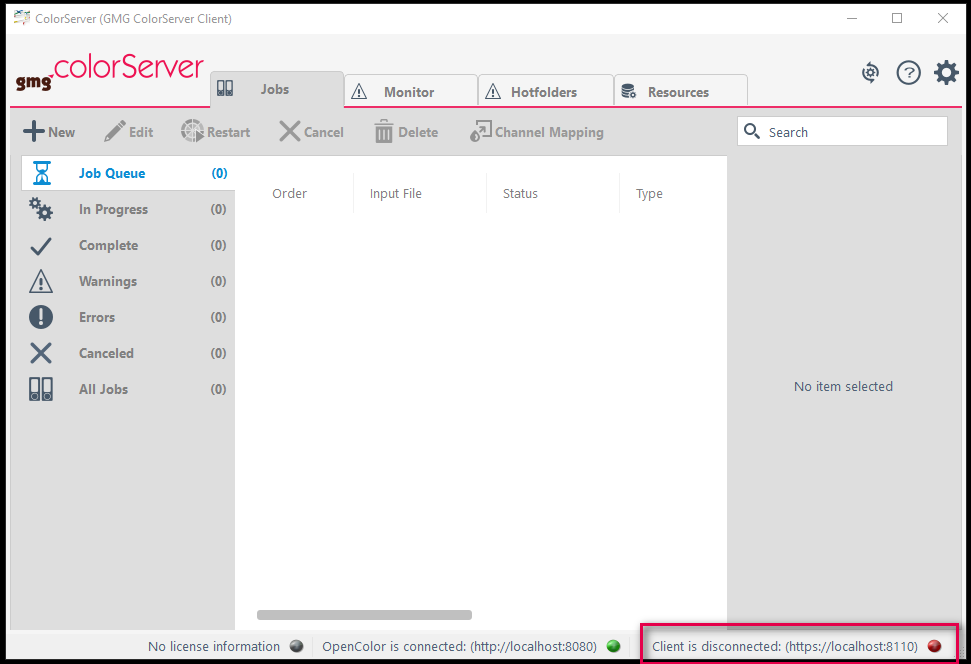The width and height of the screenshot is (971, 664).
Task: Click the grey license status indicator dot
Action: point(297,647)
